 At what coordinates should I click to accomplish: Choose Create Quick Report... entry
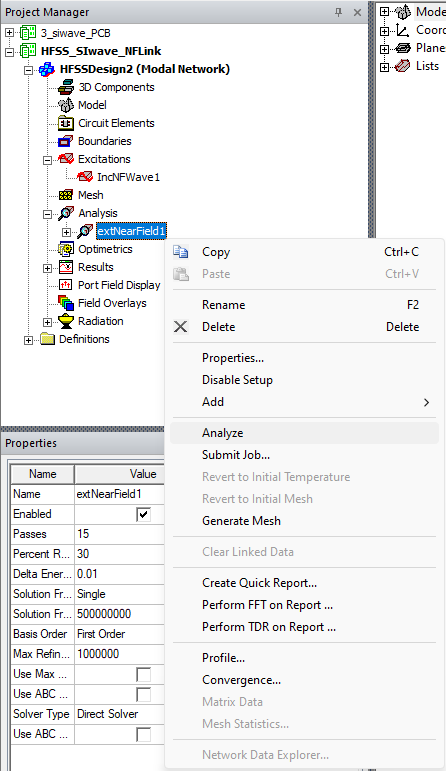point(304,583)
